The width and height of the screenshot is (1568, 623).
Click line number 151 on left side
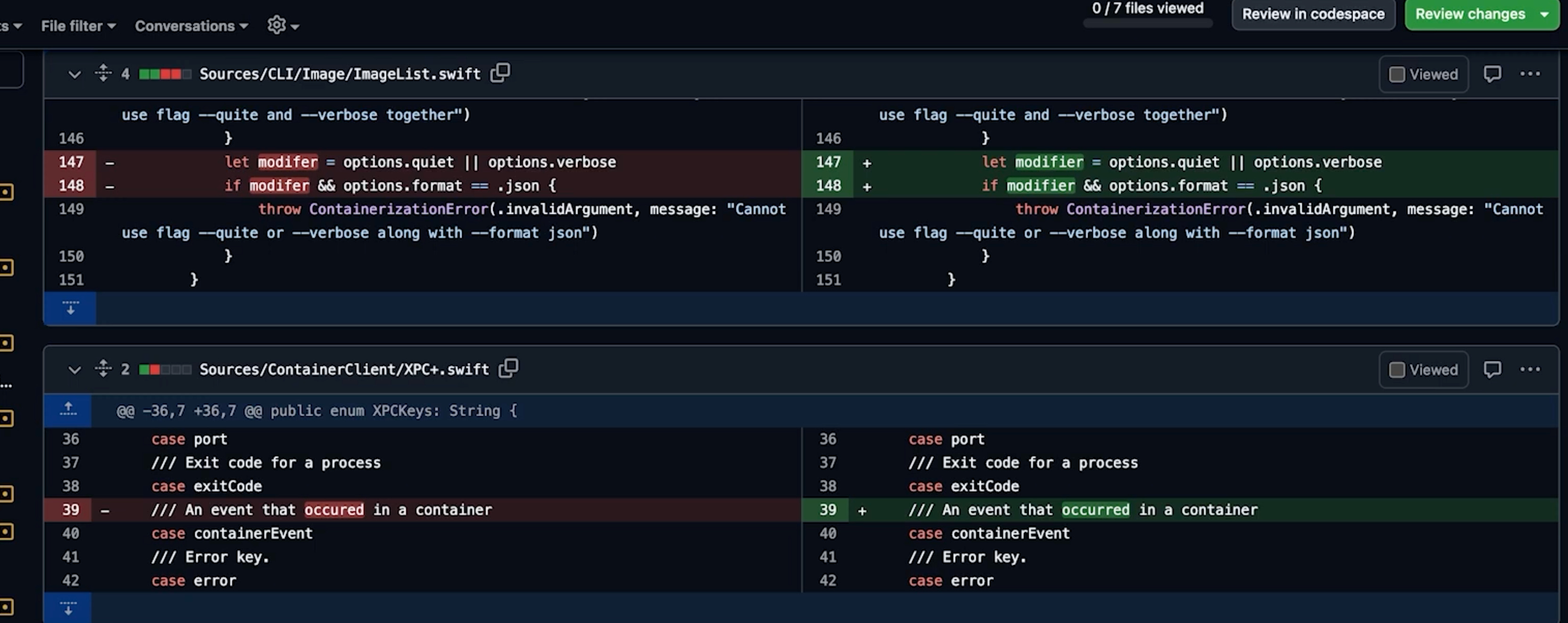(71, 280)
